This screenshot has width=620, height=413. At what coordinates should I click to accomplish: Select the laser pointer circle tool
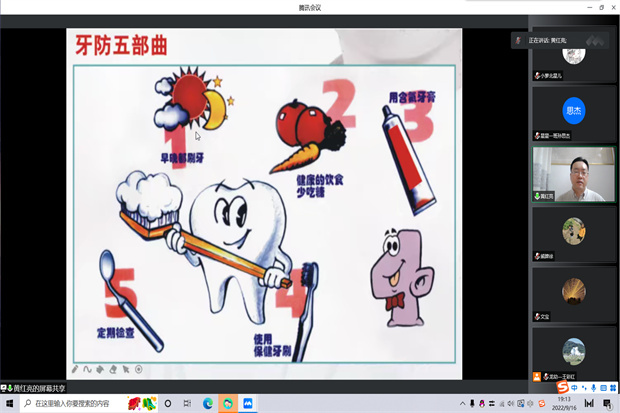click(139, 369)
